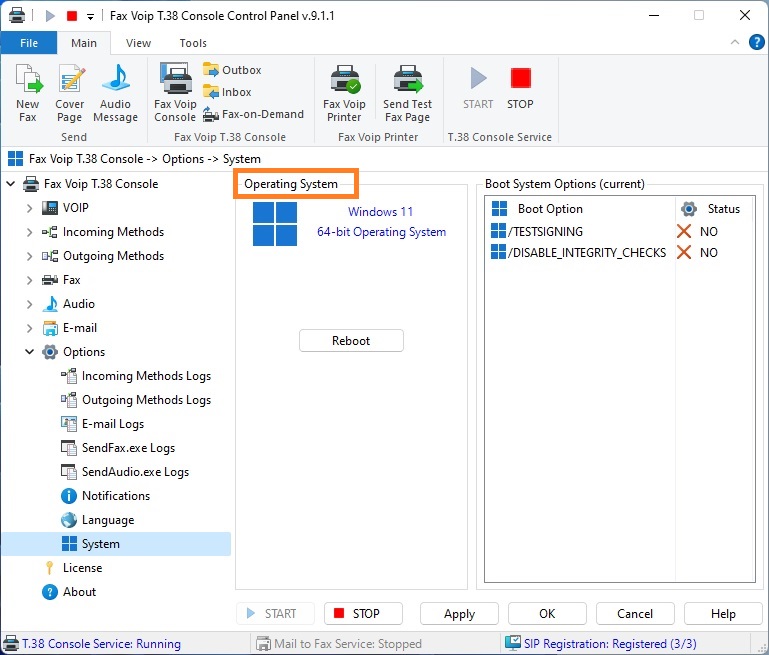Switch to the Tools ribbon tab

tap(193, 43)
